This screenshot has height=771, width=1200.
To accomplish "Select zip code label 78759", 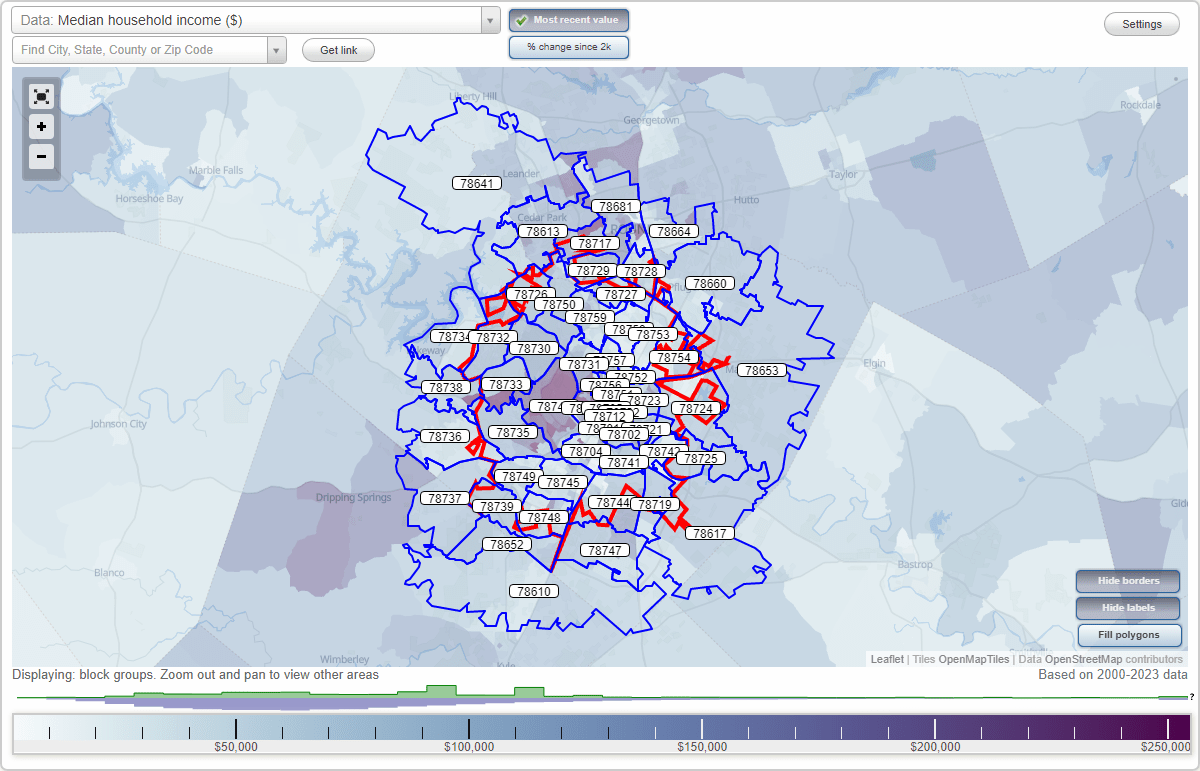I will [589, 317].
